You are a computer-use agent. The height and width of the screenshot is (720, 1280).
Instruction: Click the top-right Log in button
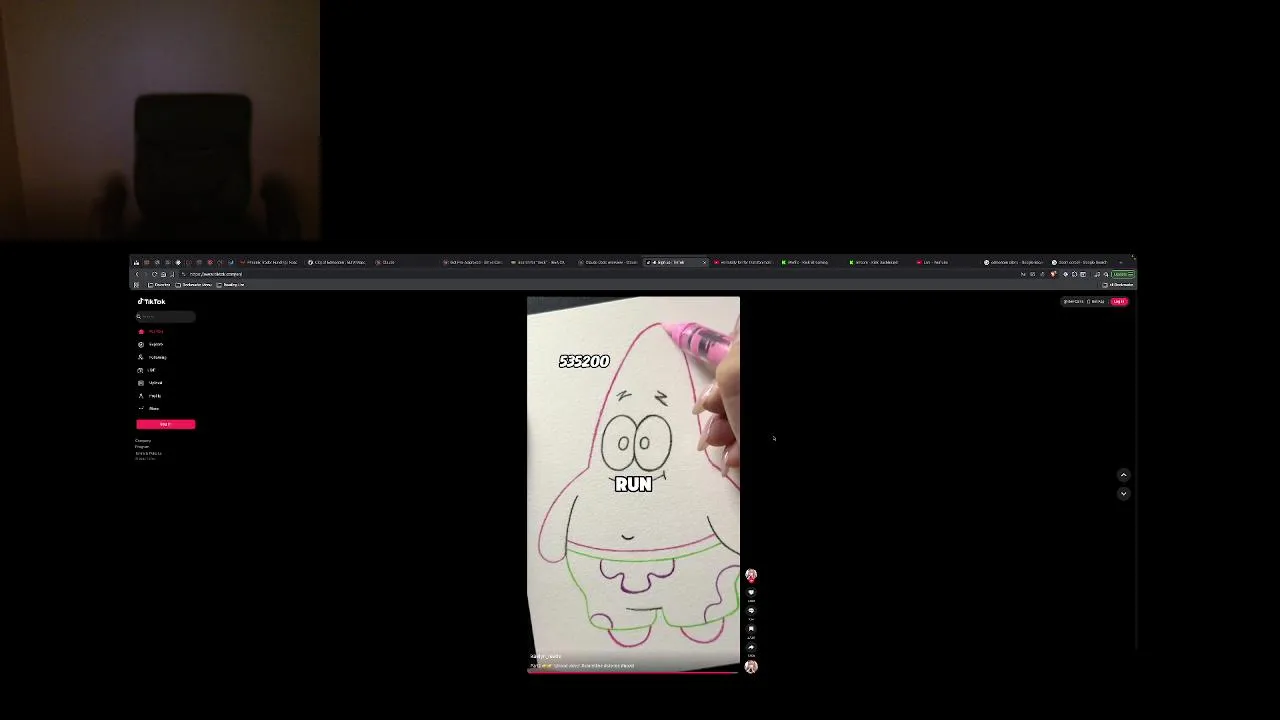click(x=1119, y=301)
